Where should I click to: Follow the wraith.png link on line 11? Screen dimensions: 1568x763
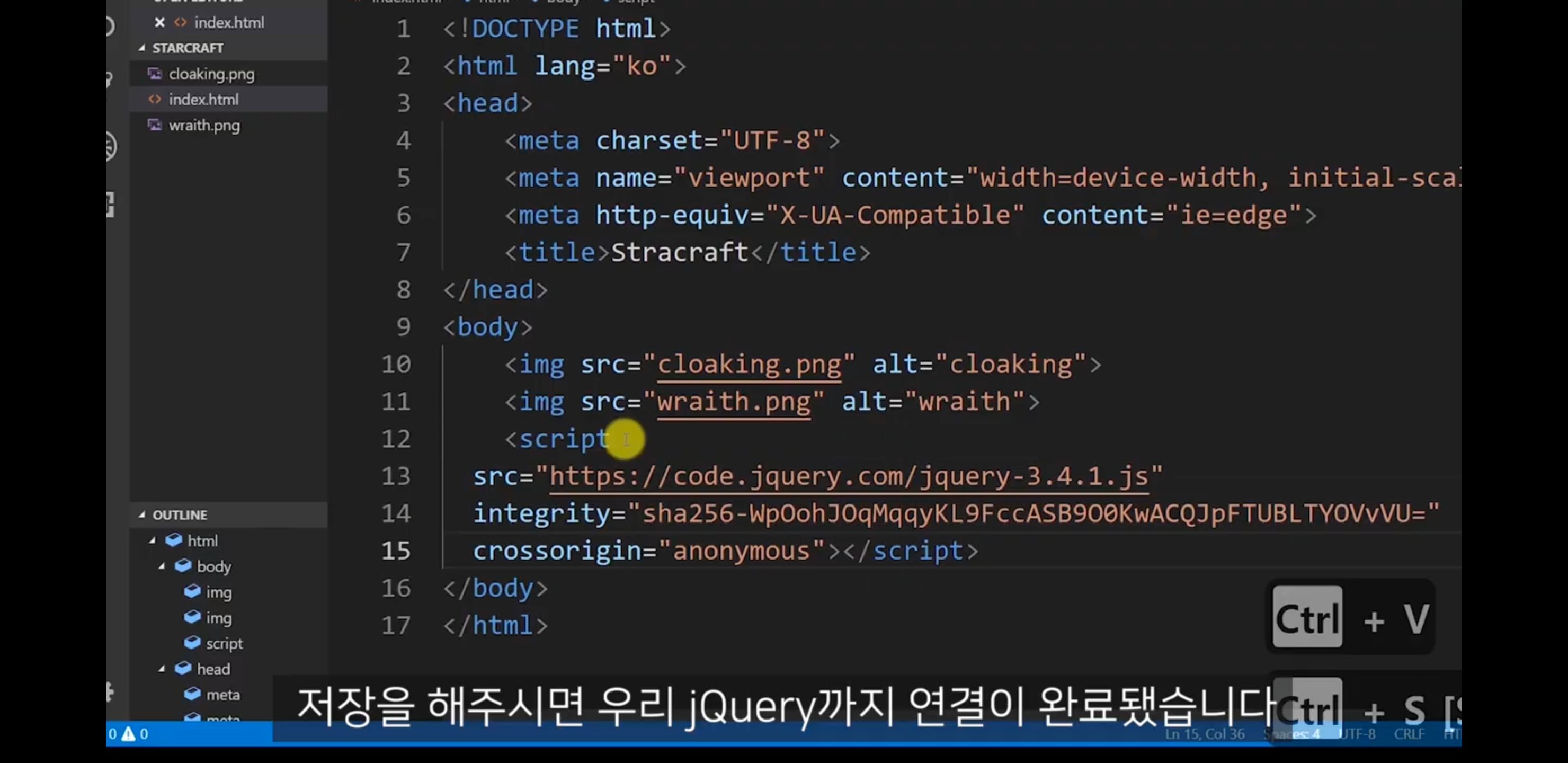[x=734, y=402]
